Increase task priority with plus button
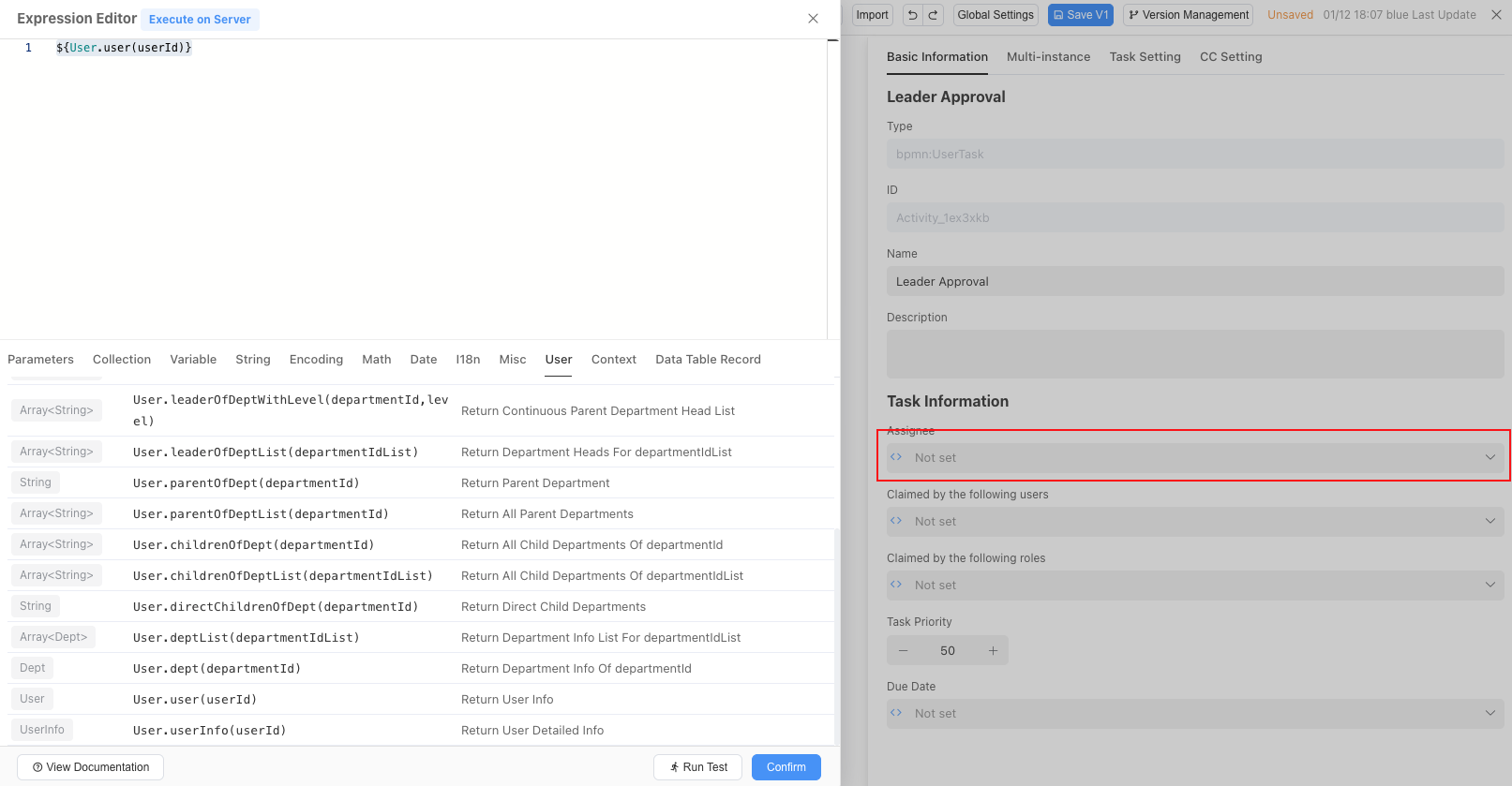 click(993, 650)
